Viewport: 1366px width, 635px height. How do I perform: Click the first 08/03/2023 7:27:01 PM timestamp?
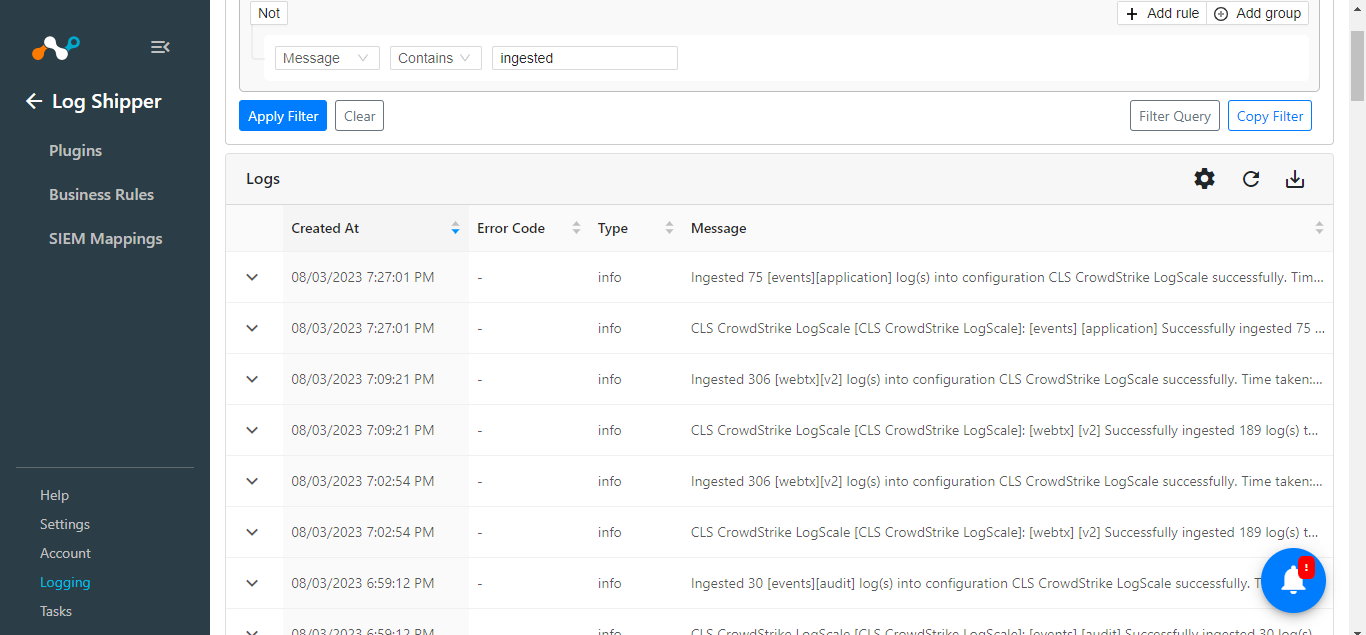[363, 277]
